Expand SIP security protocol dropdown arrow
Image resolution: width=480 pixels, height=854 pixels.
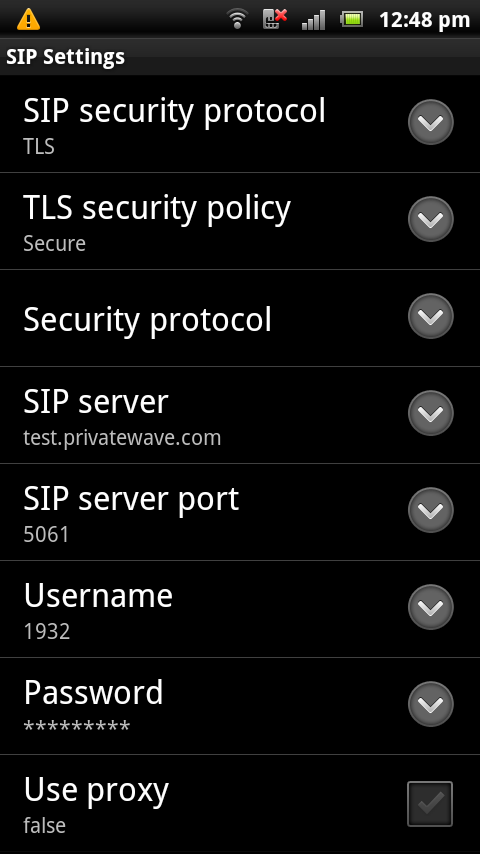(x=430, y=123)
